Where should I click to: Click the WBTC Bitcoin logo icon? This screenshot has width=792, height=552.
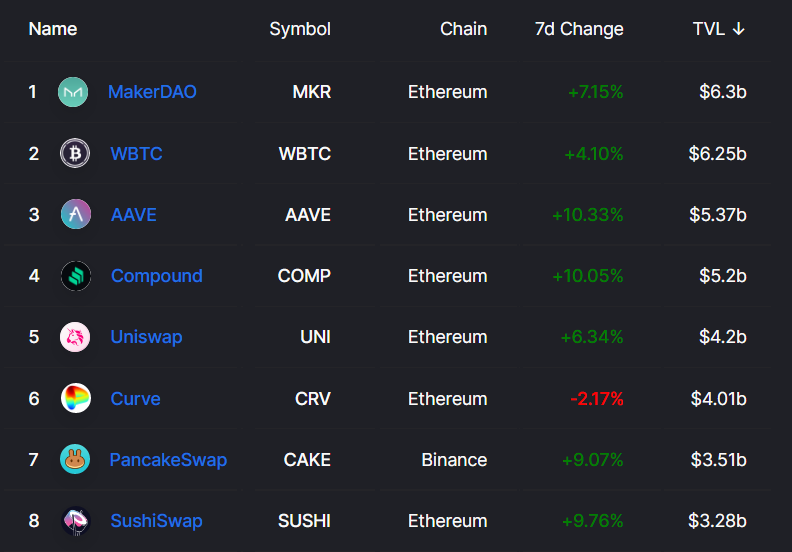click(x=74, y=153)
